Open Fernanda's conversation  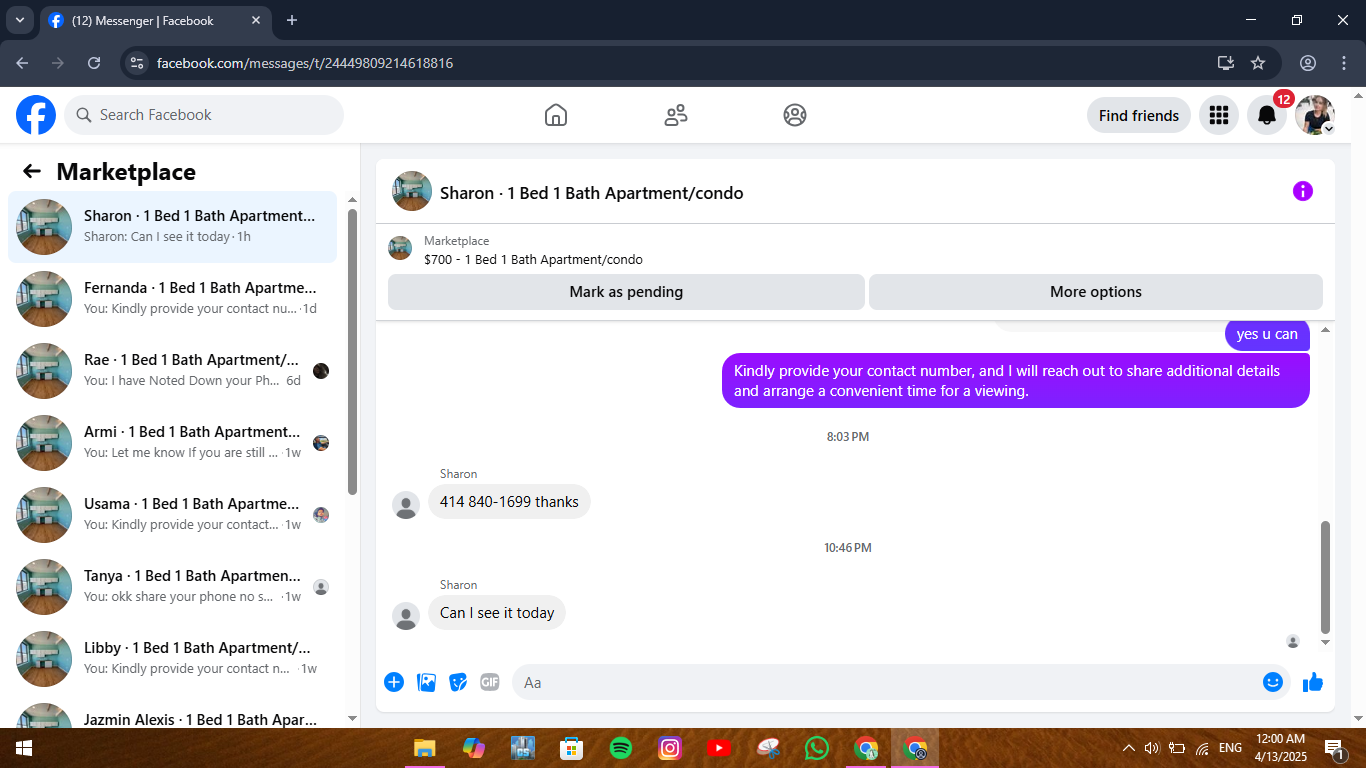pyautogui.click(x=172, y=299)
